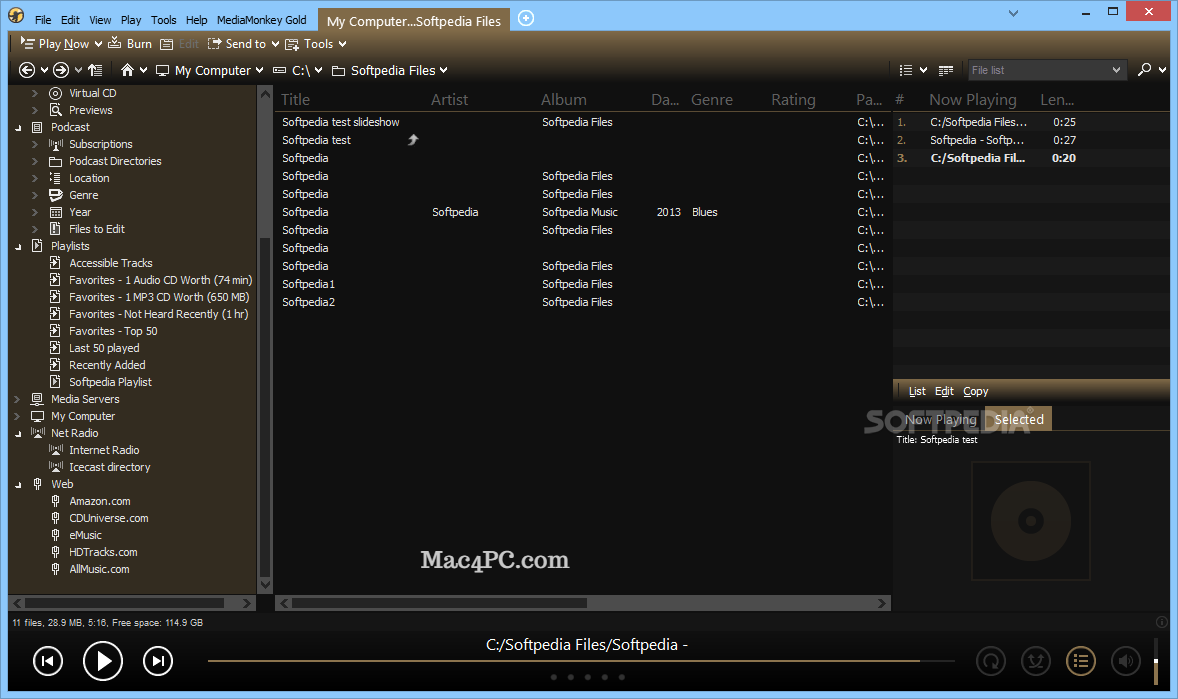Image resolution: width=1178 pixels, height=699 pixels.
Task: Click the column chooser icon beside the view mode
Action: 946,70
